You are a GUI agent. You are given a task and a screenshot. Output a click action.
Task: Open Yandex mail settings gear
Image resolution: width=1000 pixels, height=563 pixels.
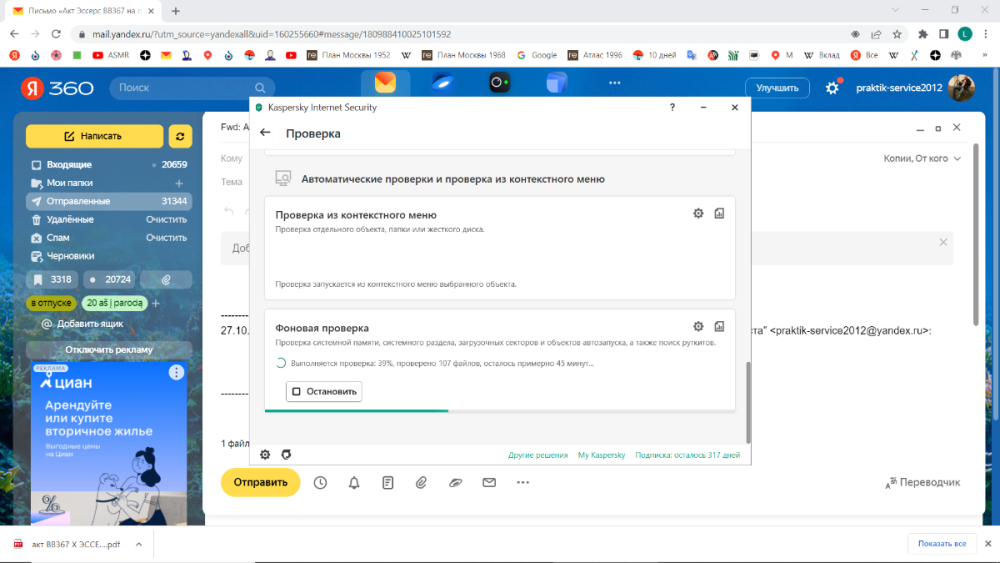(x=832, y=88)
